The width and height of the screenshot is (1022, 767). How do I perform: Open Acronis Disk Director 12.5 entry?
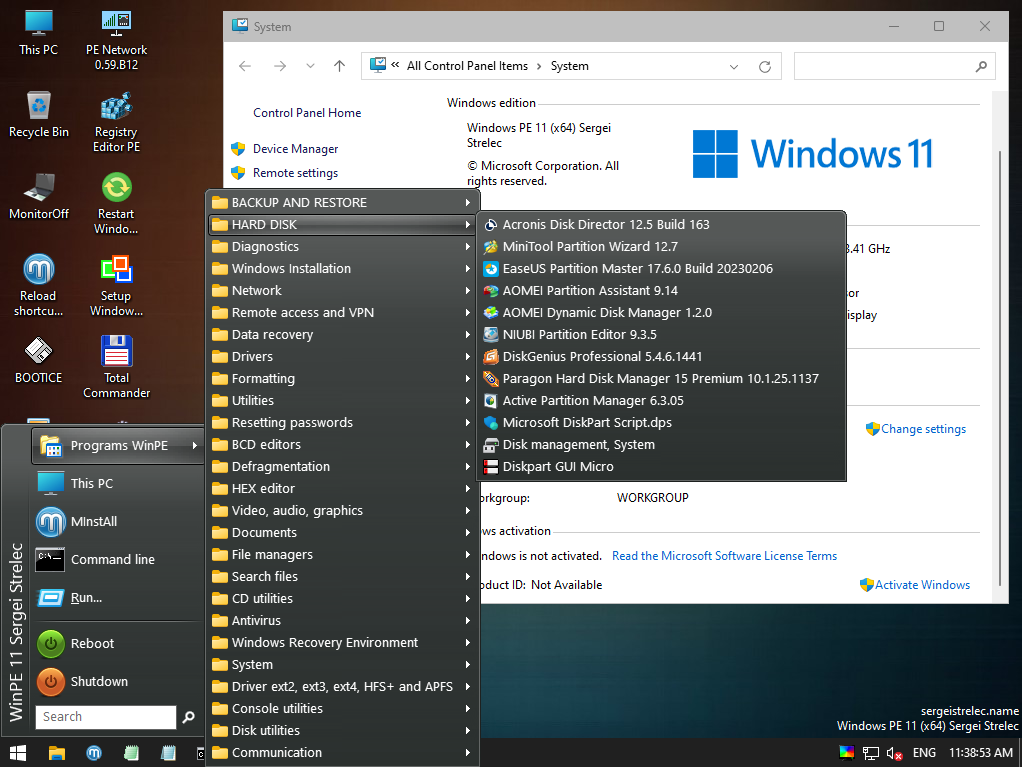tap(661, 224)
